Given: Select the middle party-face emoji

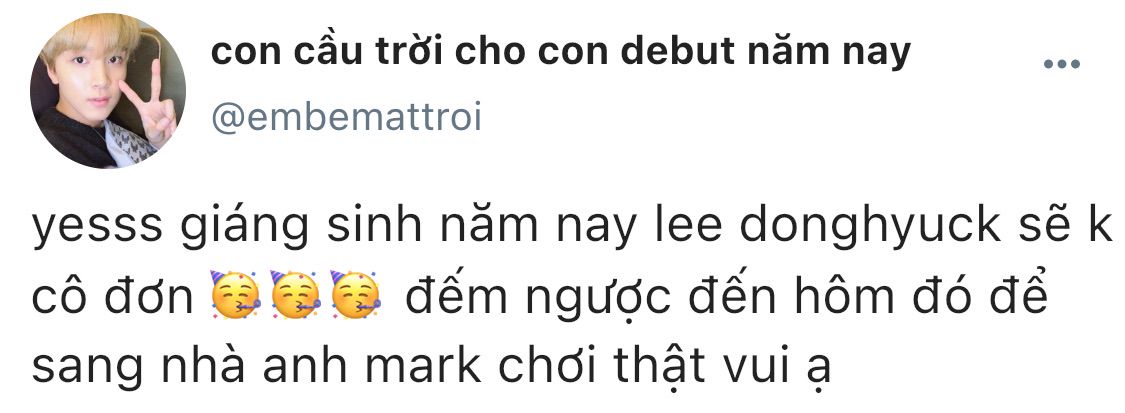Looking at the screenshot, I should click(x=294, y=295).
